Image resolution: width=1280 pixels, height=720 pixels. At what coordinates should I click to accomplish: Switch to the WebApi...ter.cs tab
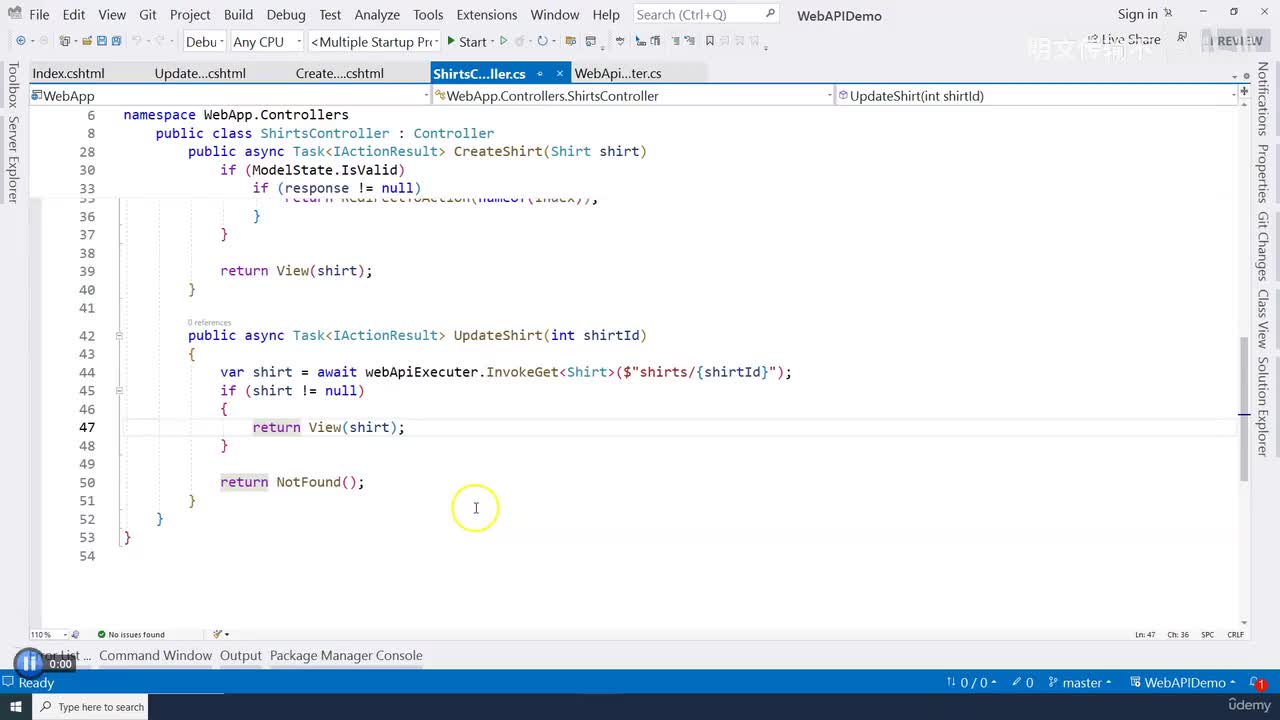point(618,73)
